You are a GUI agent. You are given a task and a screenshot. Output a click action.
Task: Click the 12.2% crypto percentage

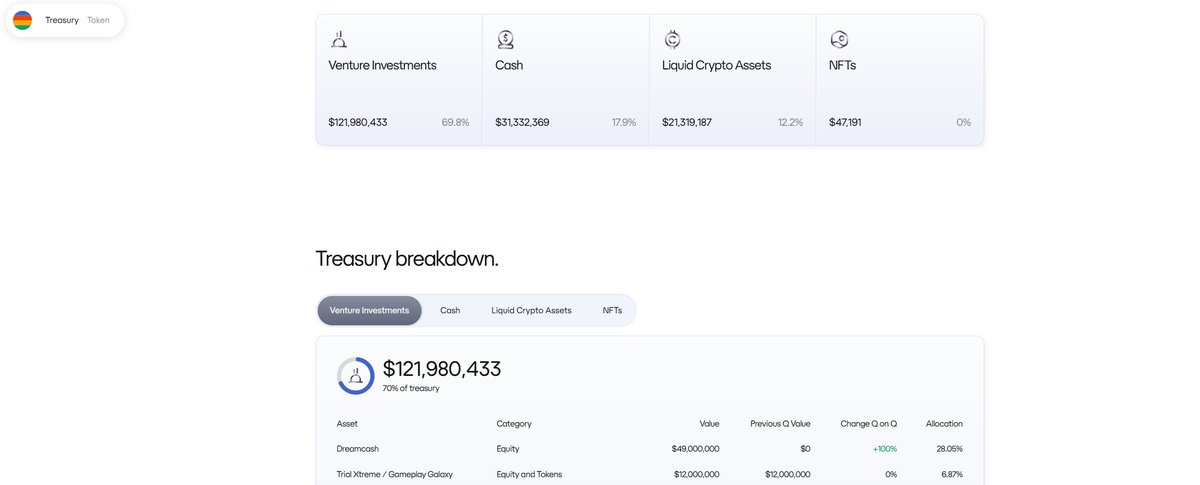coord(790,122)
